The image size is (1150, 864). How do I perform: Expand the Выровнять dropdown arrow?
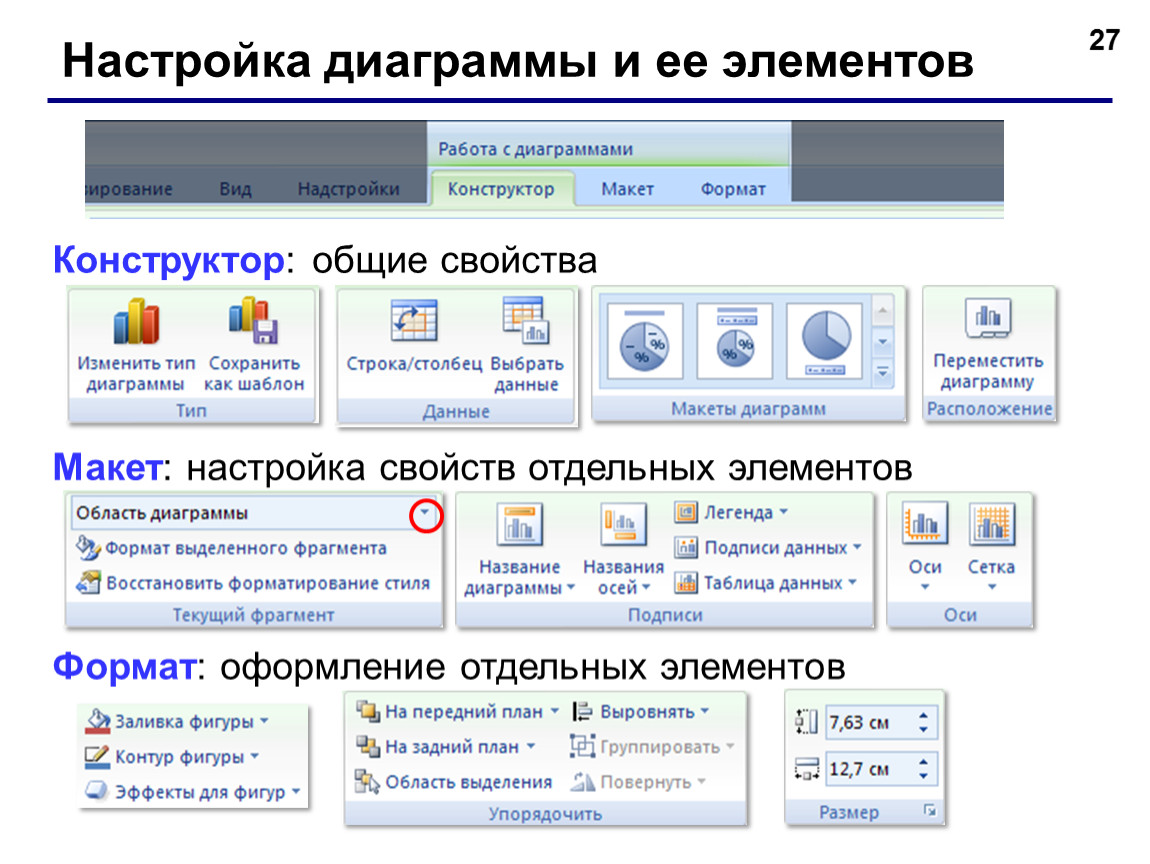tap(705, 711)
